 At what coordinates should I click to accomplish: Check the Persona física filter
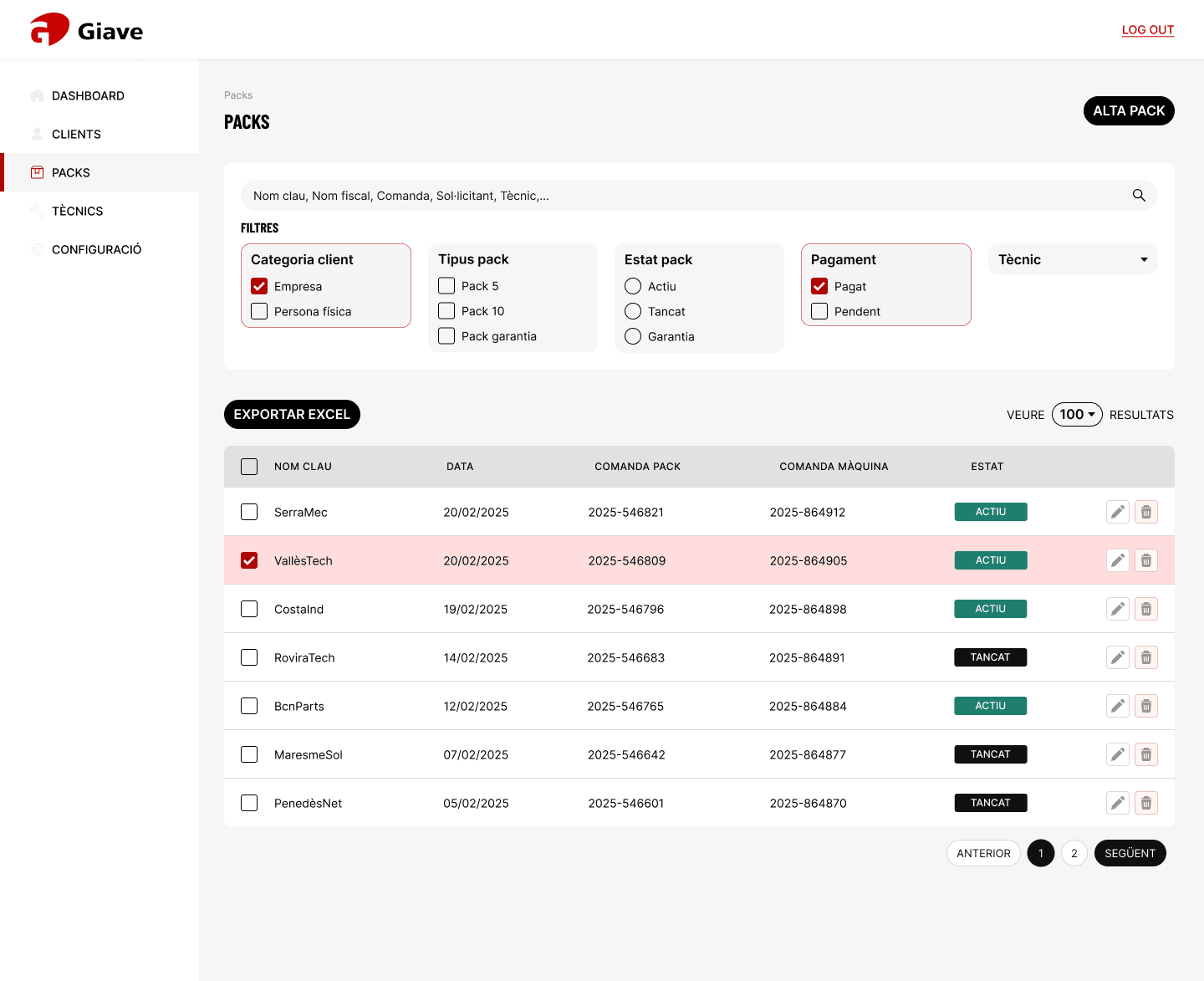pos(259,311)
